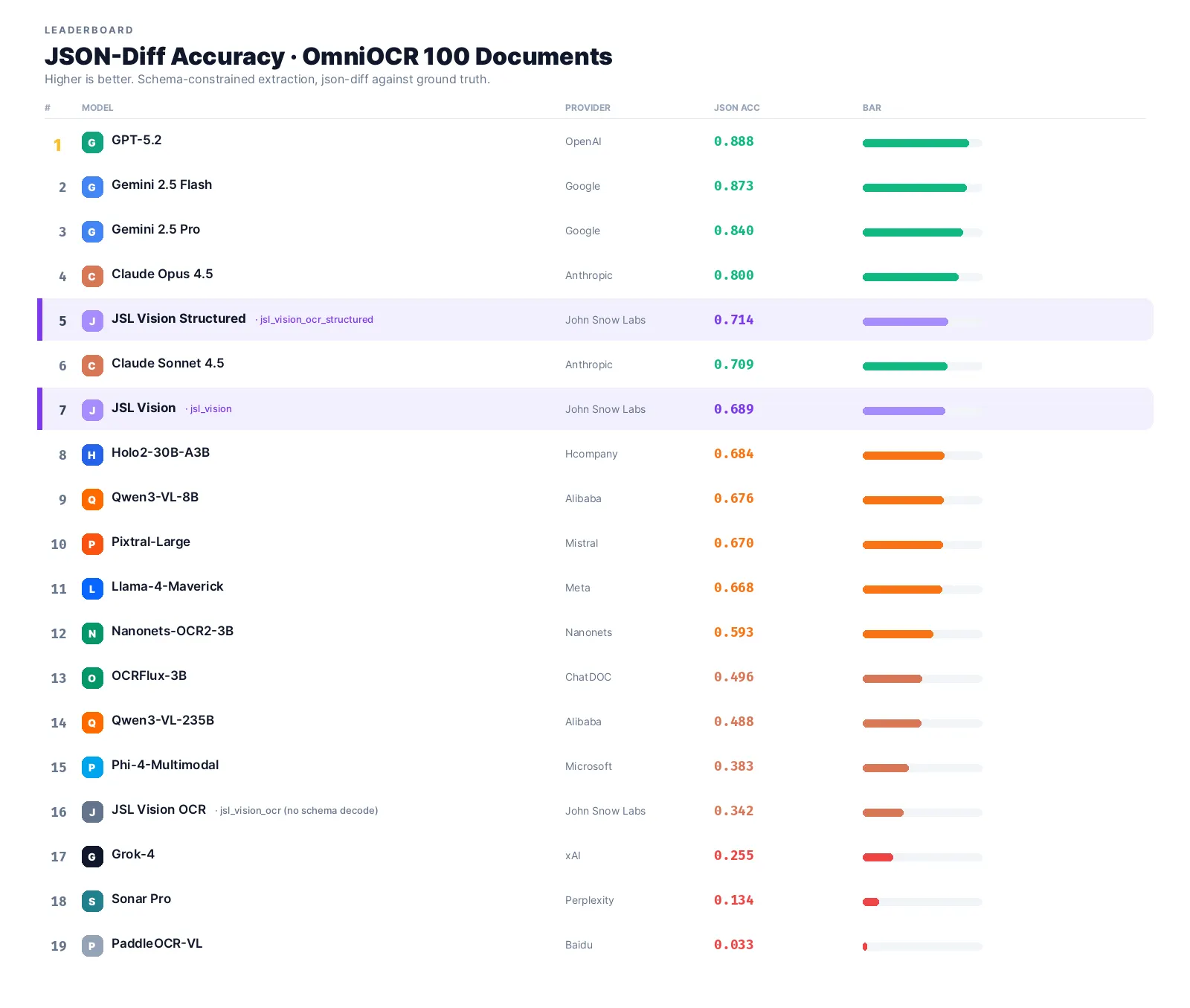Click the GPT-5.2 green accuracy bar

(x=916, y=143)
